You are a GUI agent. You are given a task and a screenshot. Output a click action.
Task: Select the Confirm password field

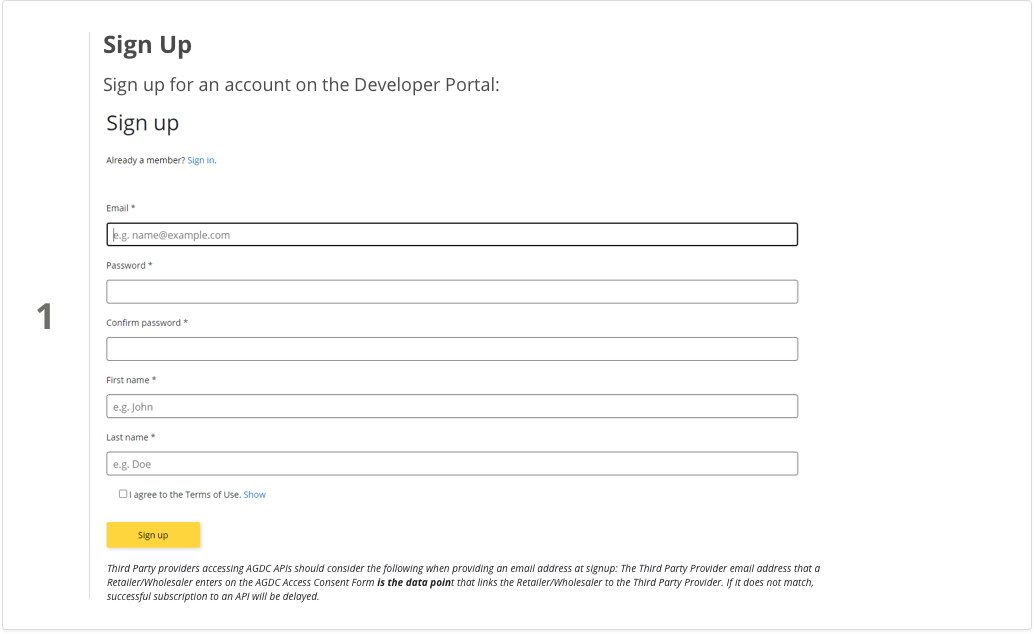pos(452,349)
